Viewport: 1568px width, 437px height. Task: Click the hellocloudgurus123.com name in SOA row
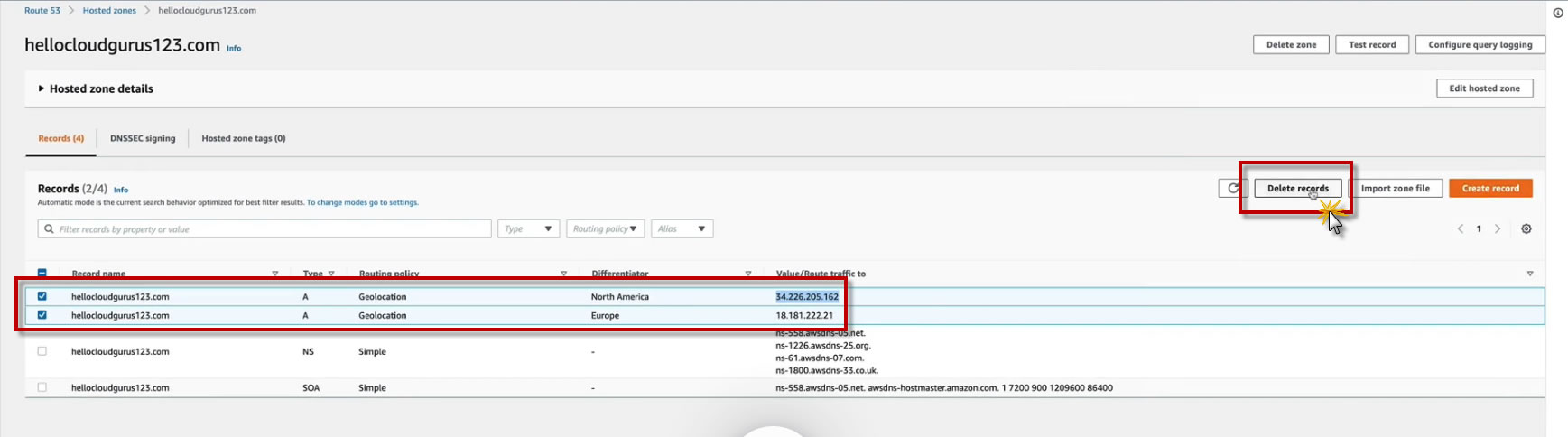[x=120, y=388]
